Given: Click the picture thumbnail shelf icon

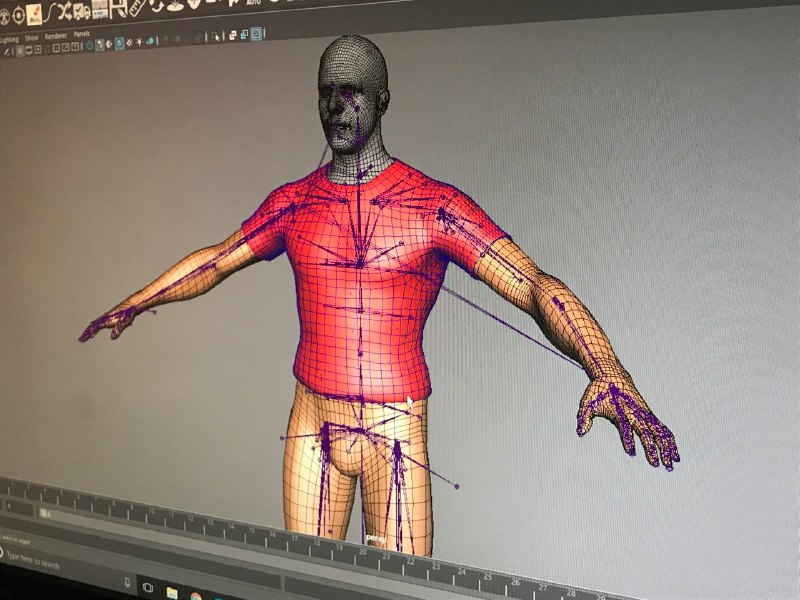Looking at the screenshot, I should [99, 8].
